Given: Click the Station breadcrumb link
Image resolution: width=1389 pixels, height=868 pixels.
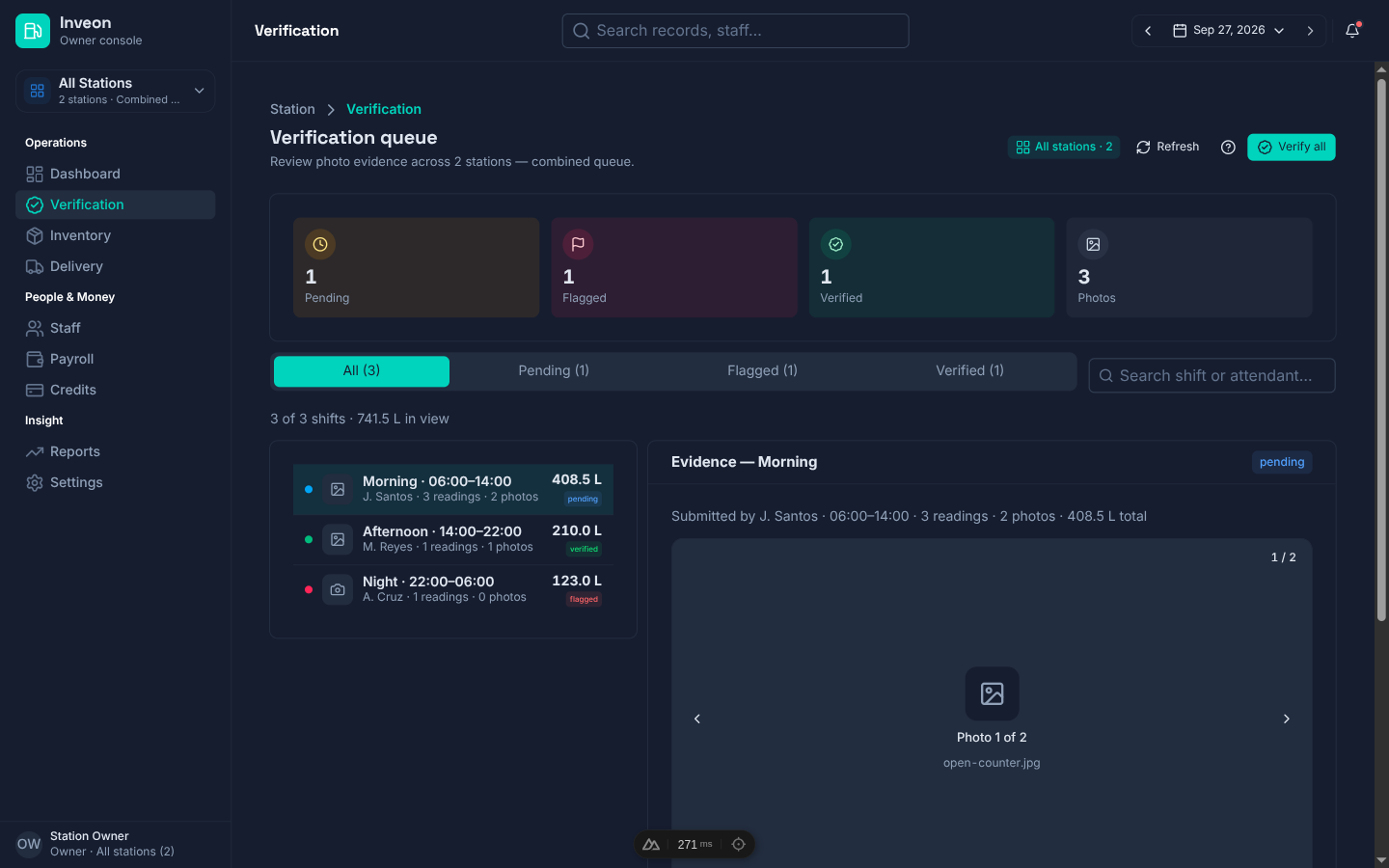Looking at the screenshot, I should [x=292, y=109].
